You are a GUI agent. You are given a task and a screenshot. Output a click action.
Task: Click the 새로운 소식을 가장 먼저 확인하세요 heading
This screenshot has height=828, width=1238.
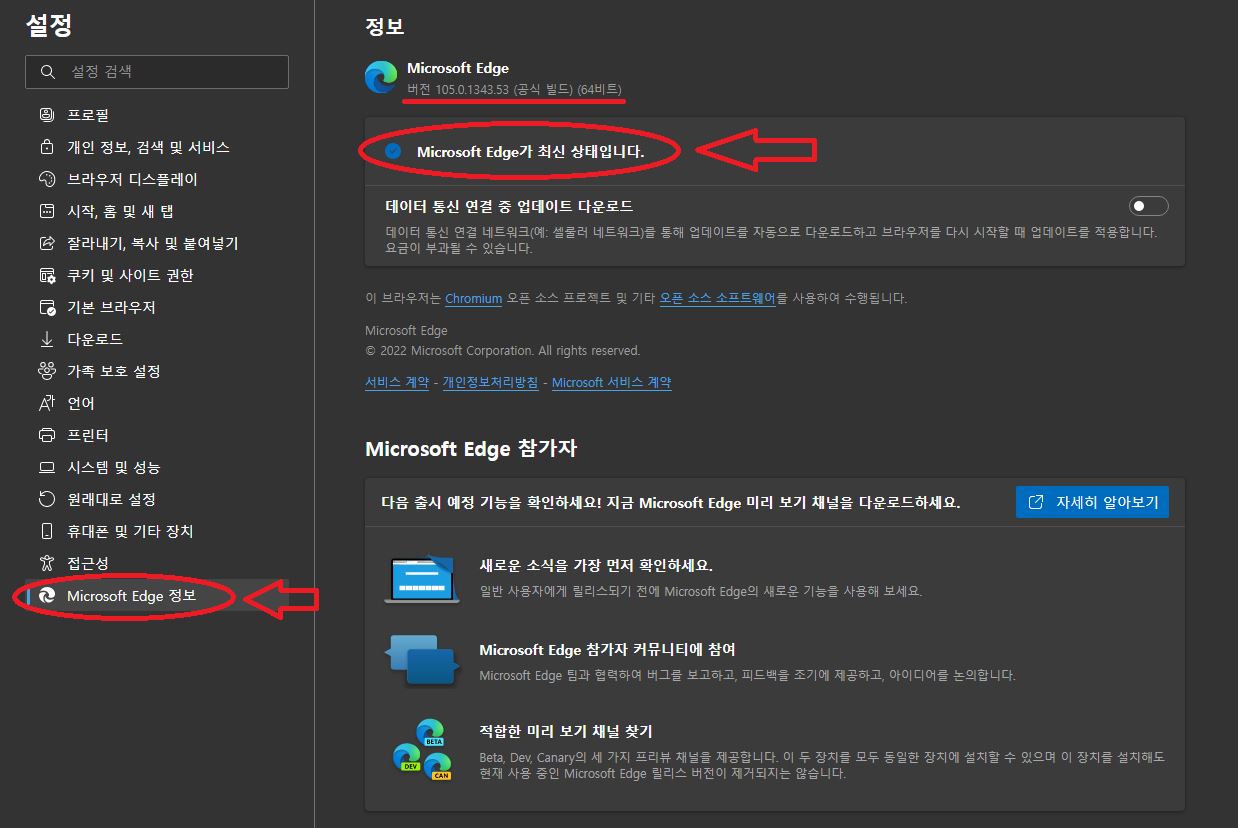click(x=596, y=565)
